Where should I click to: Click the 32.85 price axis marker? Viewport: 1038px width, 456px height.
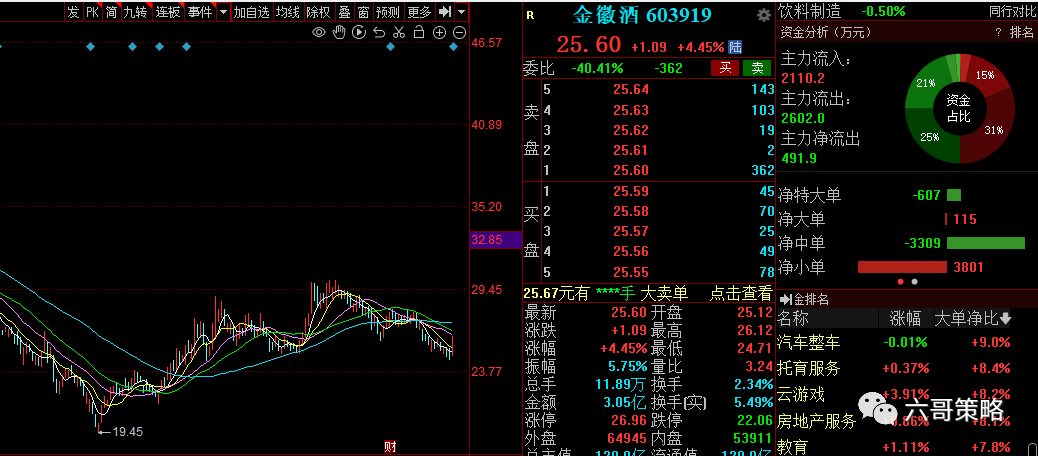coord(495,240)
